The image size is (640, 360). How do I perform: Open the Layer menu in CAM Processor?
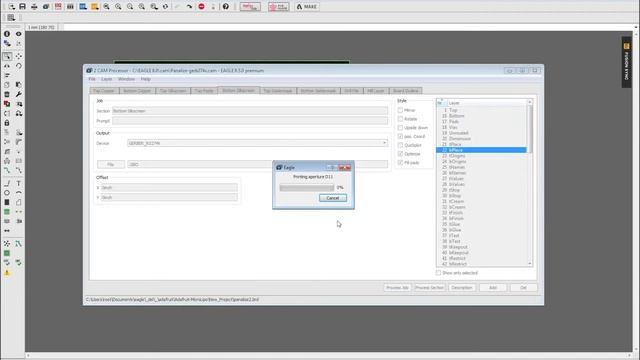pyautogui.click(x=107, y=79)
